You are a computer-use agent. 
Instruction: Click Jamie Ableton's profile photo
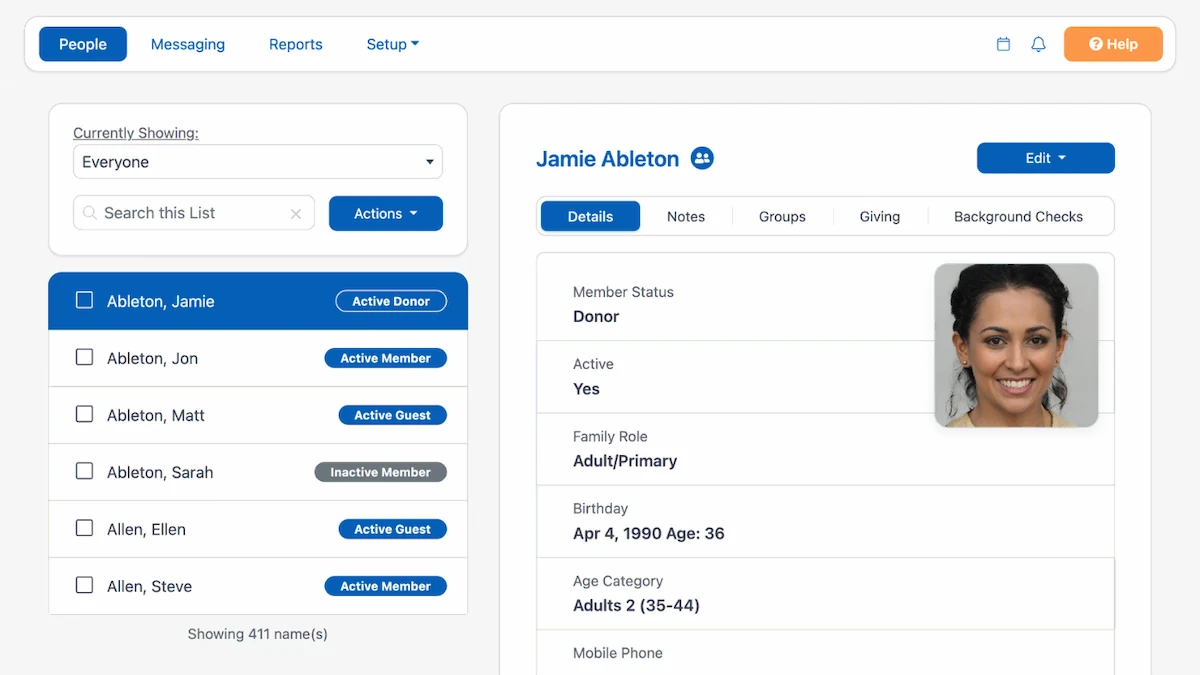(x=1016, y=345)
